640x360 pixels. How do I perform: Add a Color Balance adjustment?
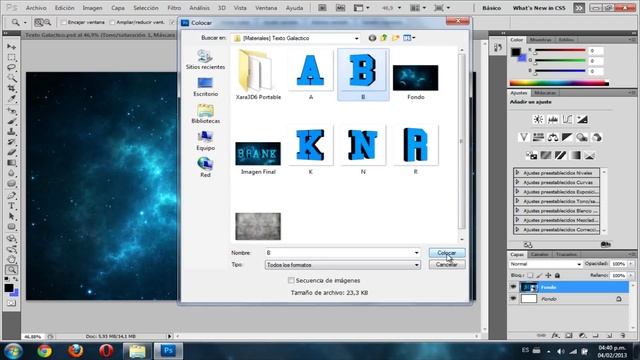553,137
